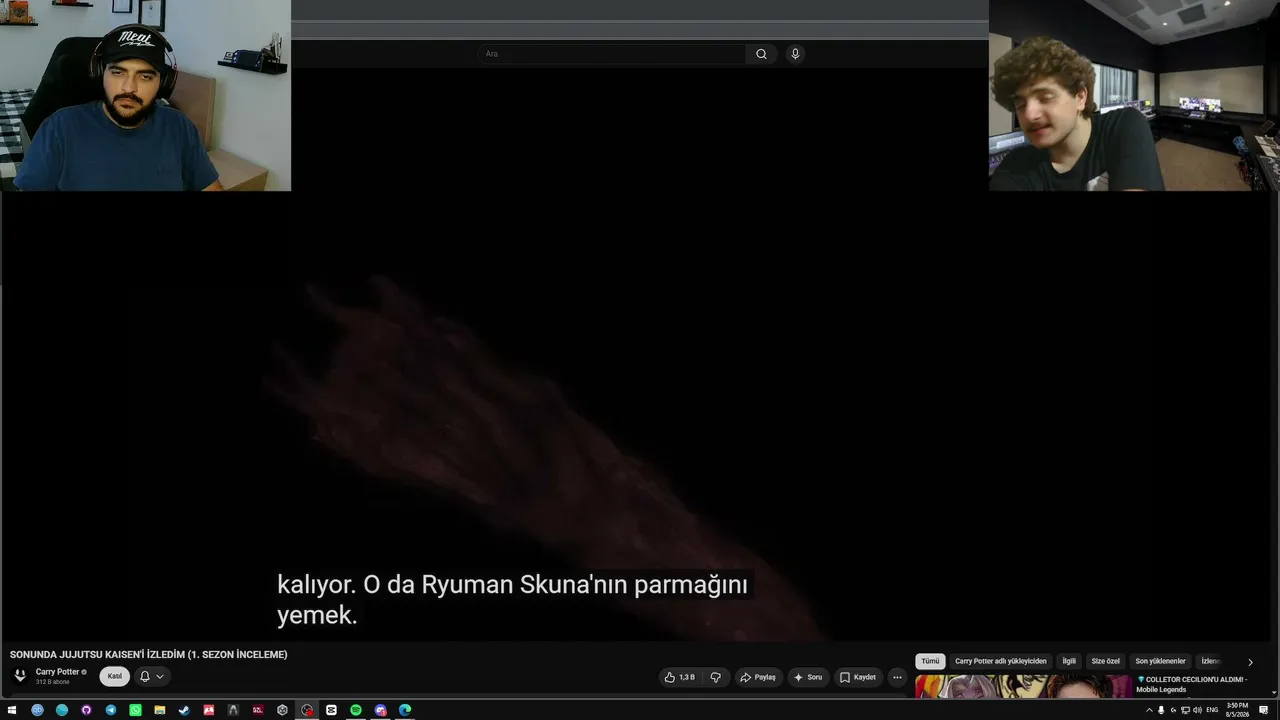1280x720 pixels.
Task: Click the Katıl join button
Action: click(x=115, y=676)
